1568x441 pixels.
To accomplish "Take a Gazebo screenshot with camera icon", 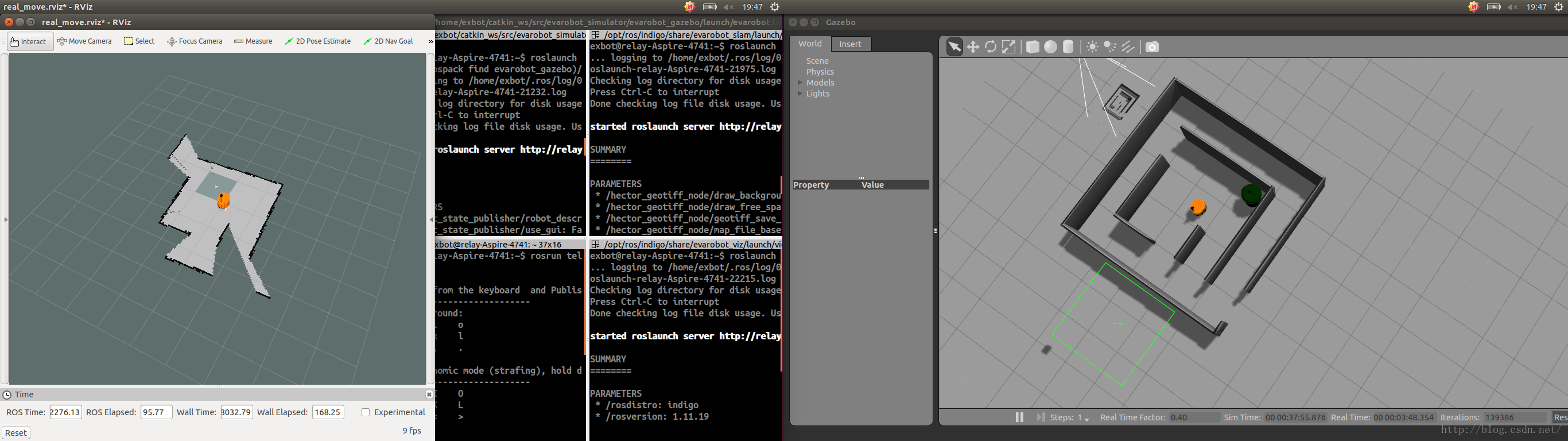I will point(1152,47).
